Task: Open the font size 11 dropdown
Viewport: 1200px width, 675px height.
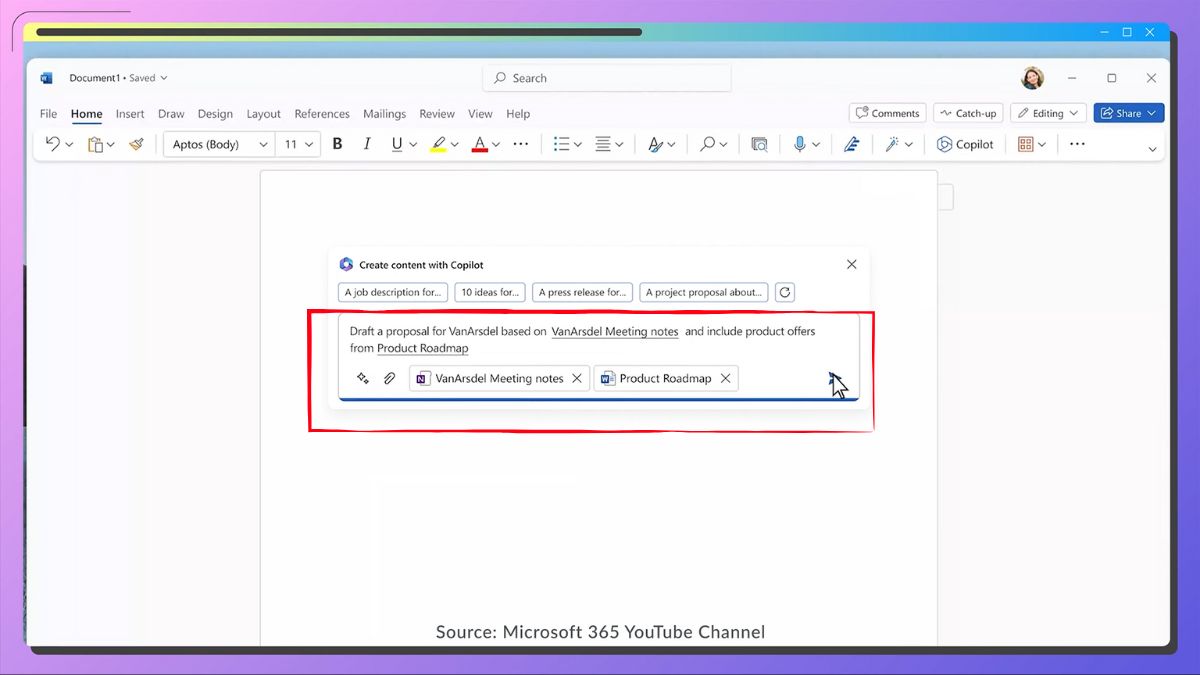Action: tap(297, 144)
